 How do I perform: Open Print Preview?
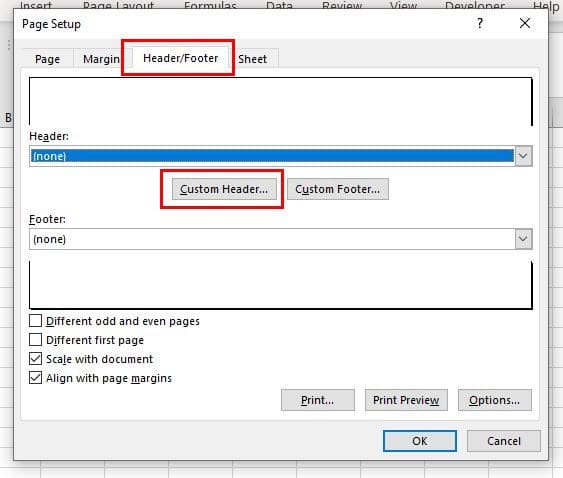pyautogui.click(x=406, y=400)
